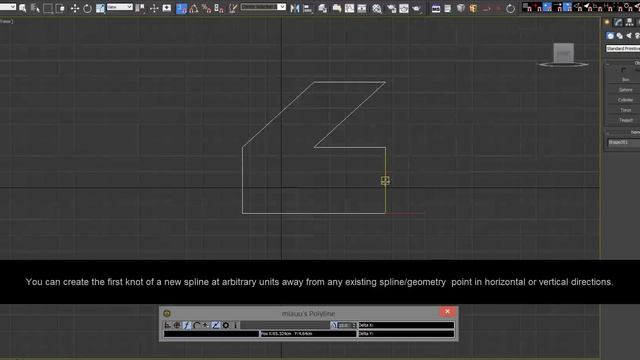Open the Schematic View
Screen dimensions: 640x360
pyautogui.click(x=362, y=8)
